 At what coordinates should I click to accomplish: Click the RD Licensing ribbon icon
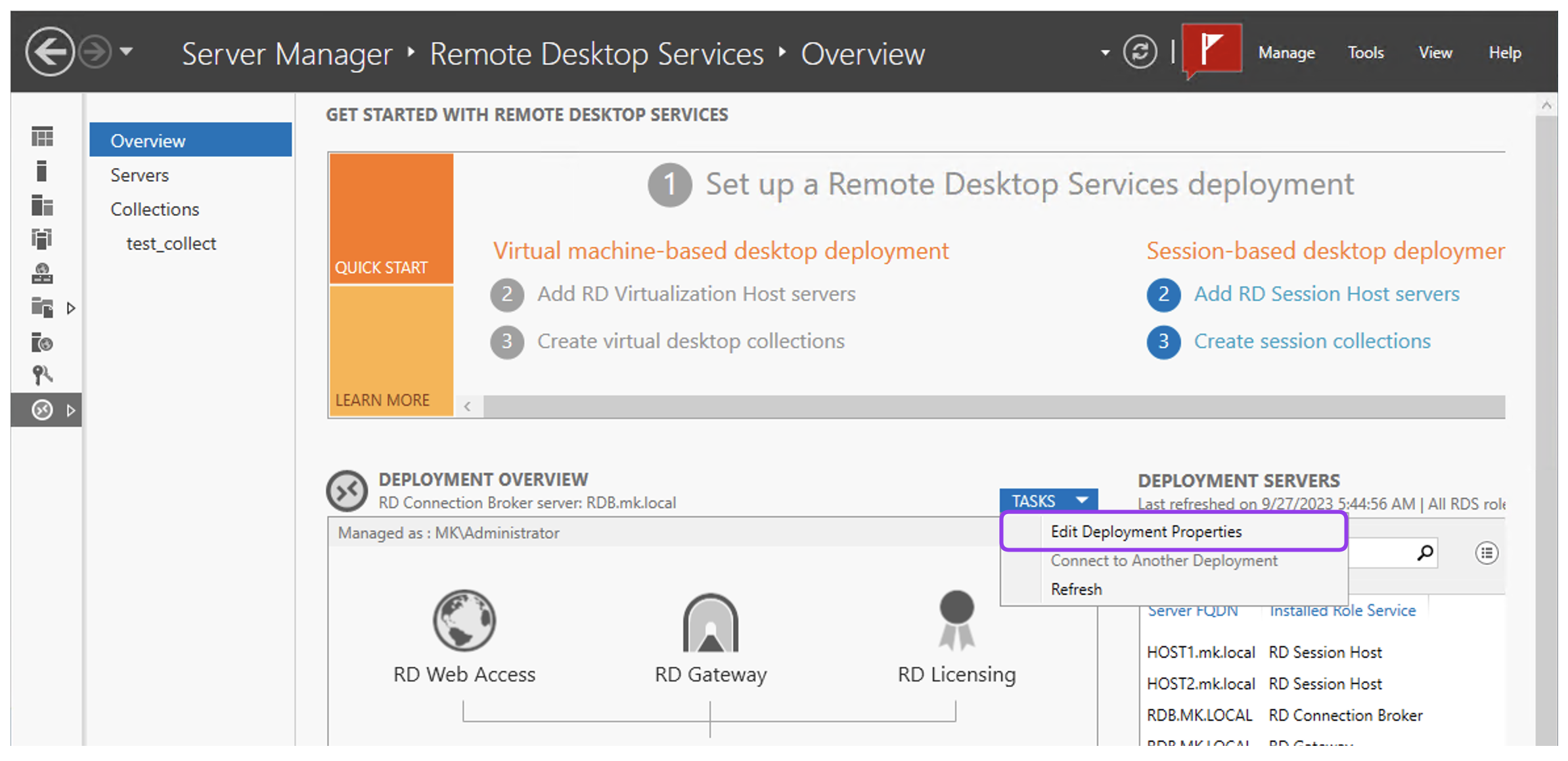pyautogui.click(x=956, y=620)
